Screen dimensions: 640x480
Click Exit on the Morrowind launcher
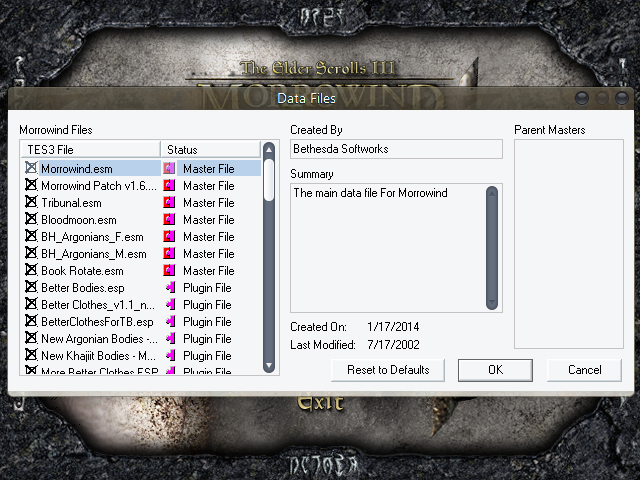(320, 403)
